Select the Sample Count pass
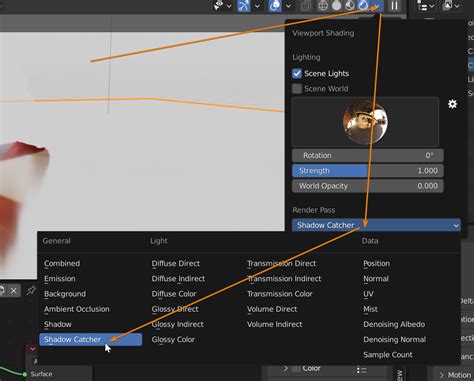The image size is (474, 381). click(x=388, y=355)
